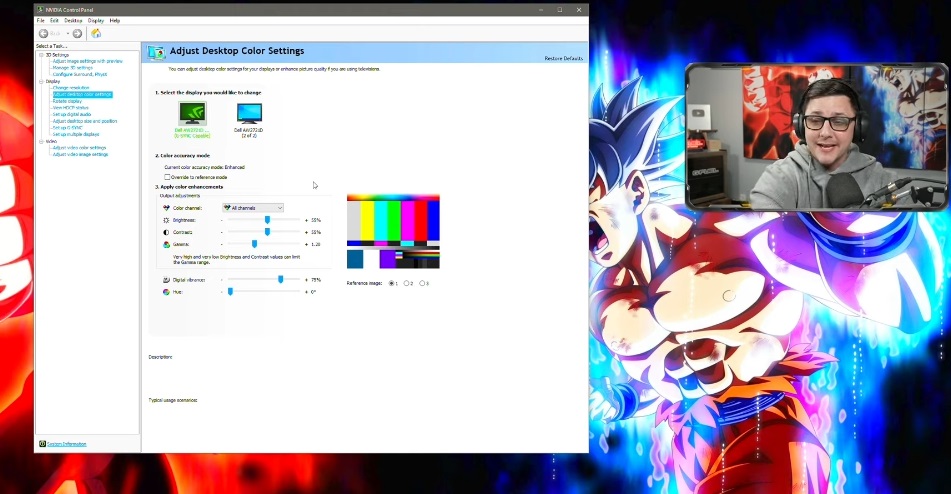This screenshot has width=951, height=494.
Task: Open Rotate display task
Action: (x=67, y=101)
